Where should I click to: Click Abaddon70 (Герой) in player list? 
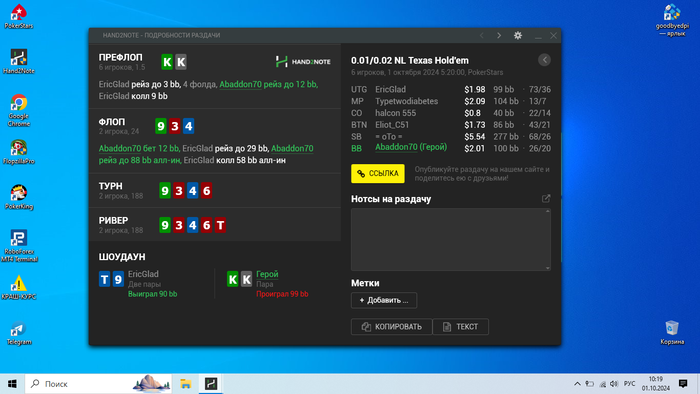click(x=411, y=147)
